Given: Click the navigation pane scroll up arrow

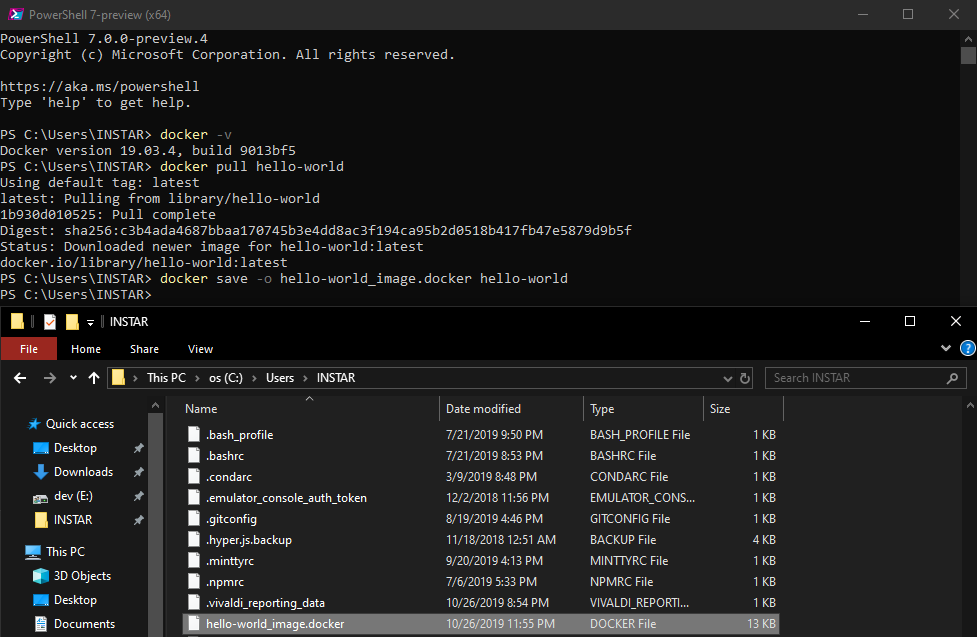Looking at the screenshot, I should [x=155, y=406].
